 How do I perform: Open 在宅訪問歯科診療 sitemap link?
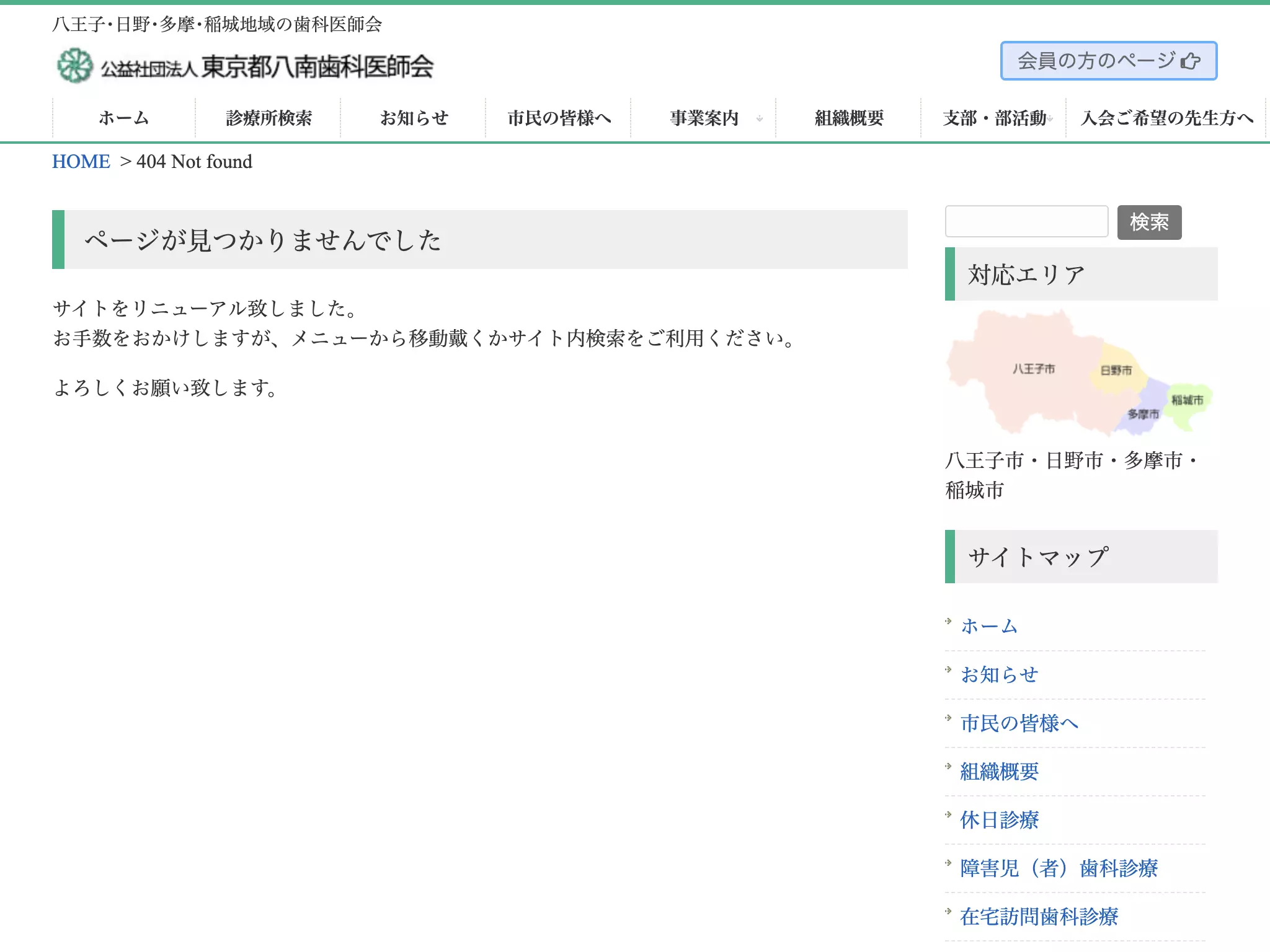click(x=1039, y=916)
